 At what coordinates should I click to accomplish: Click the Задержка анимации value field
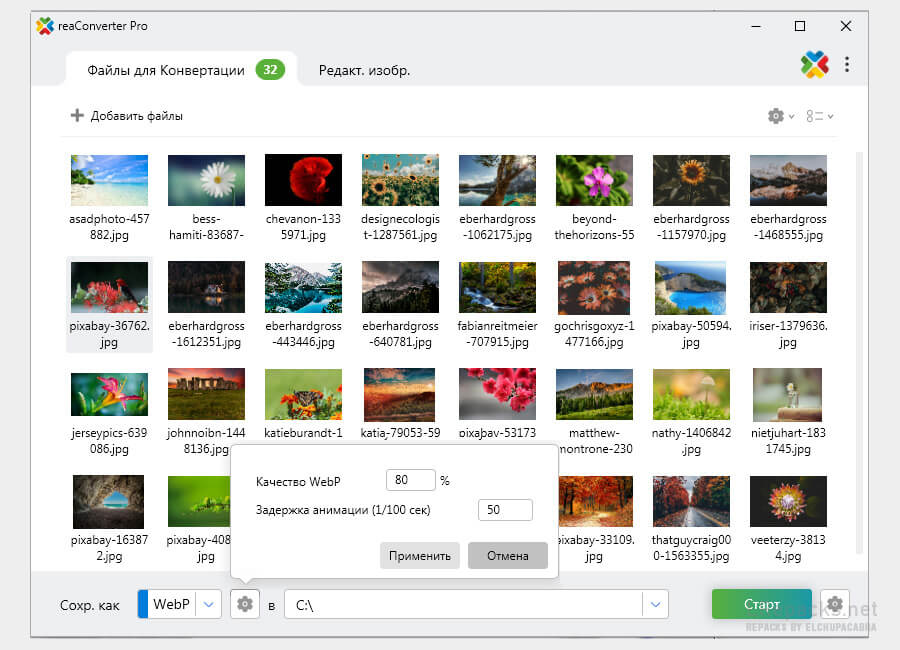(504, 510)
